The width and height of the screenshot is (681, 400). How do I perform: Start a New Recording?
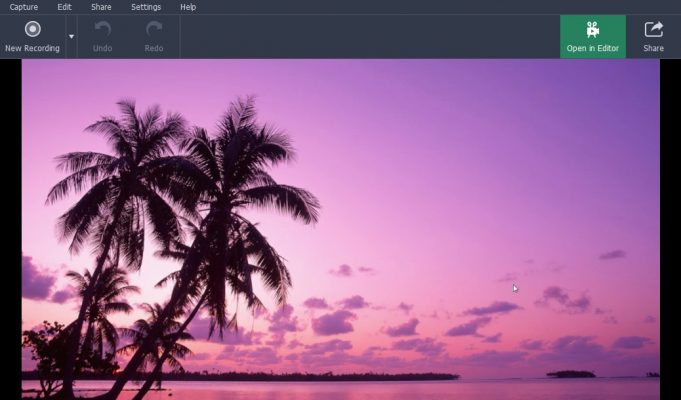pos(33,37)
